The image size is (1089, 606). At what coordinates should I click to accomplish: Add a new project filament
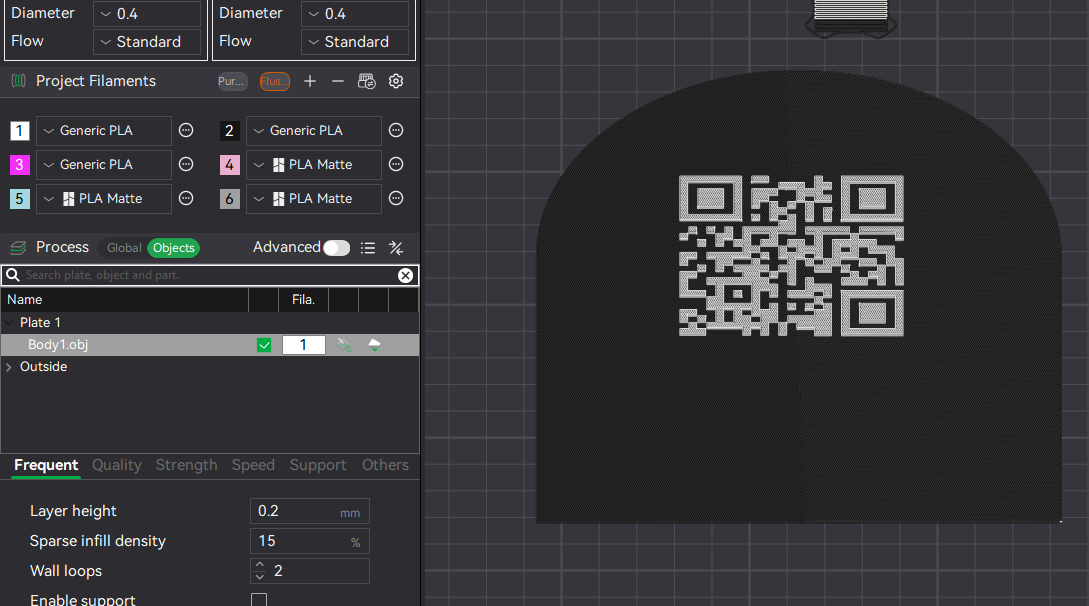pos(310,81)
